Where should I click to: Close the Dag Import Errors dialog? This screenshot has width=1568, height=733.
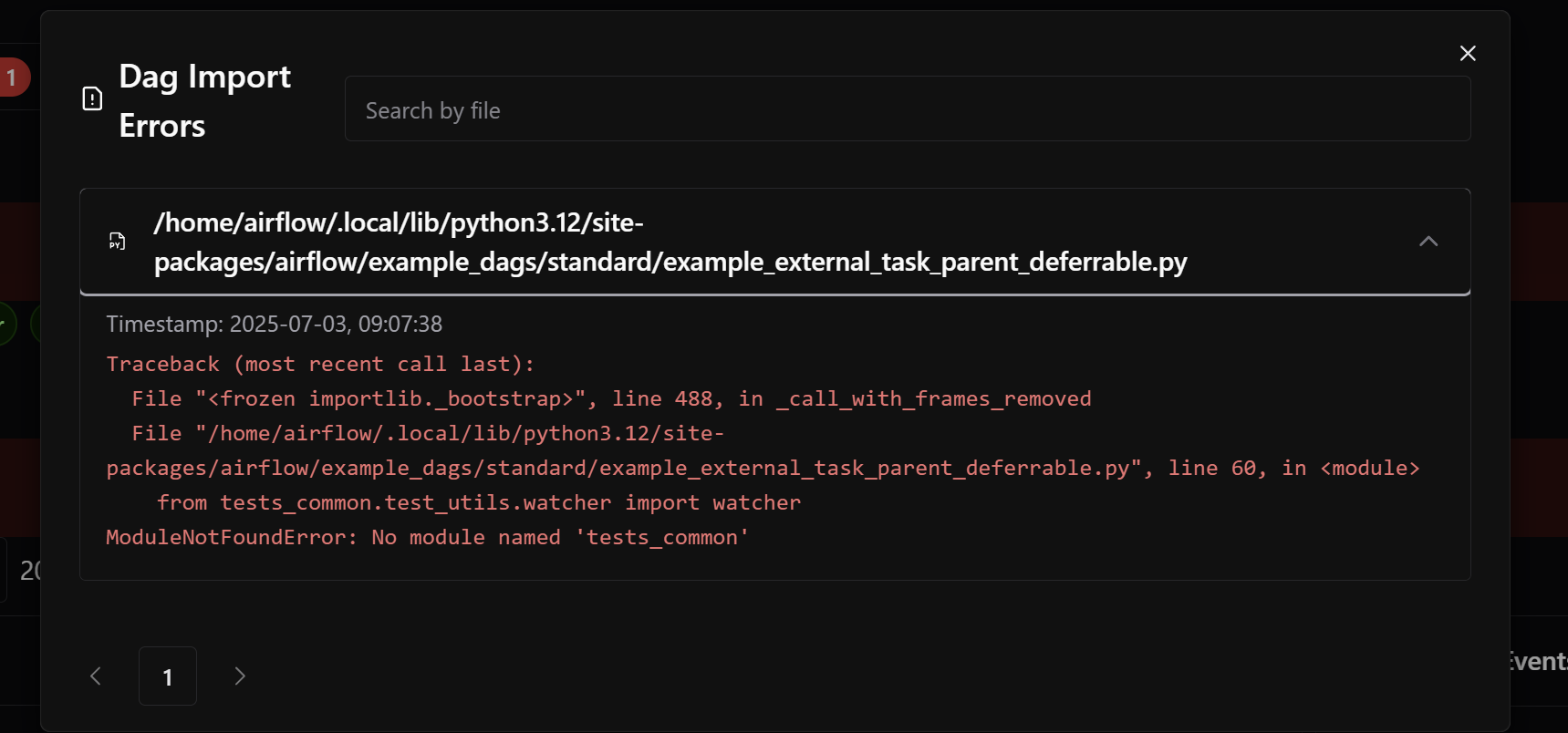click(x=1467, y=53)
